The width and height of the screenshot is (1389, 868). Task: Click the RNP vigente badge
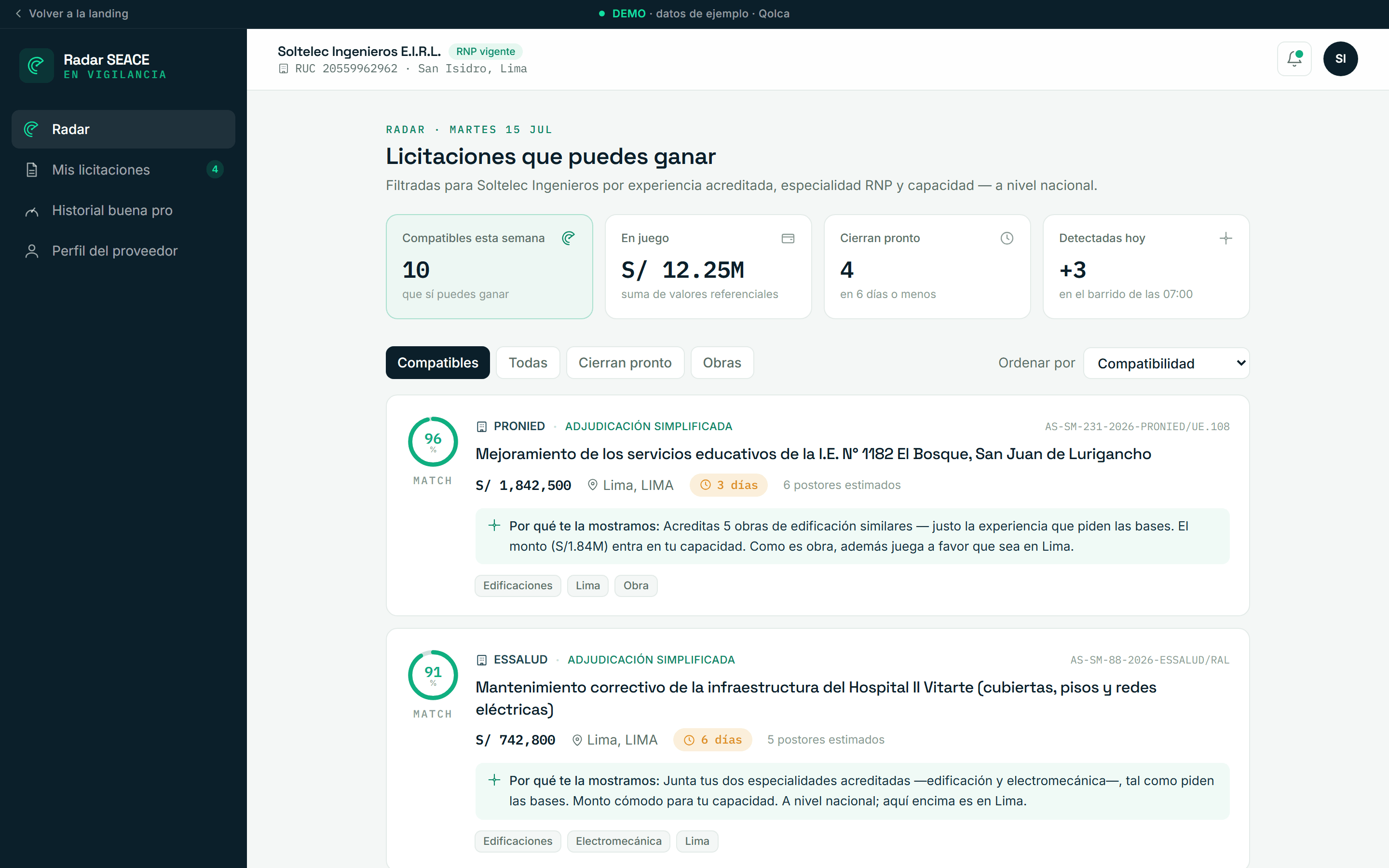(x=486, y=52)
